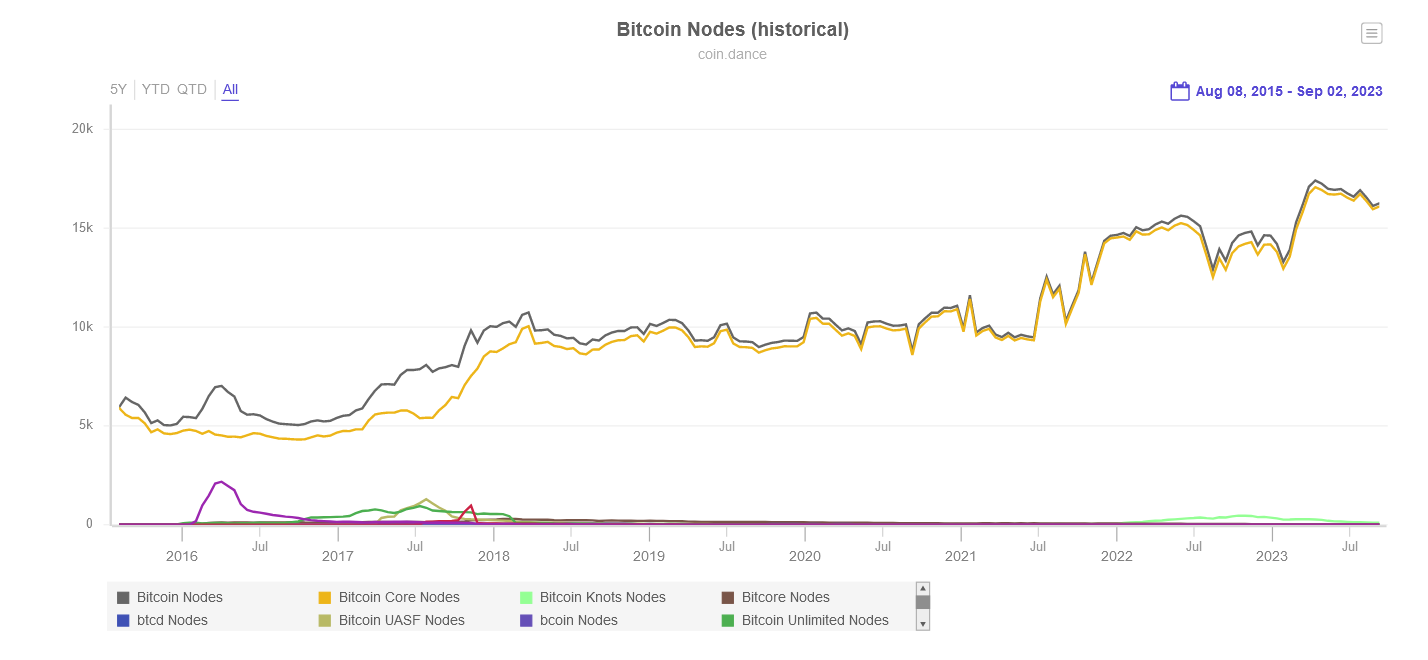Screen dimensions: 1428x660
Task: Click the orange Bitcoin Core Nodes swatch
Action: tap(325, 597)
